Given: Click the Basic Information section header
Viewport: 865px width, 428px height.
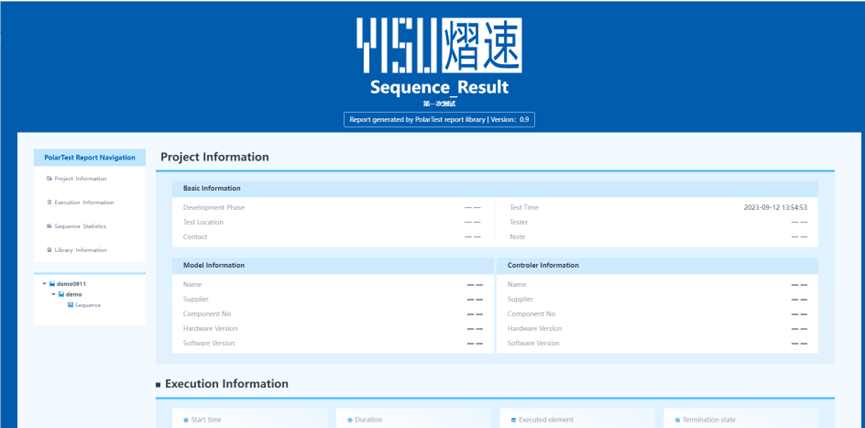Looking at the screenshot, I should pos(495,189).
